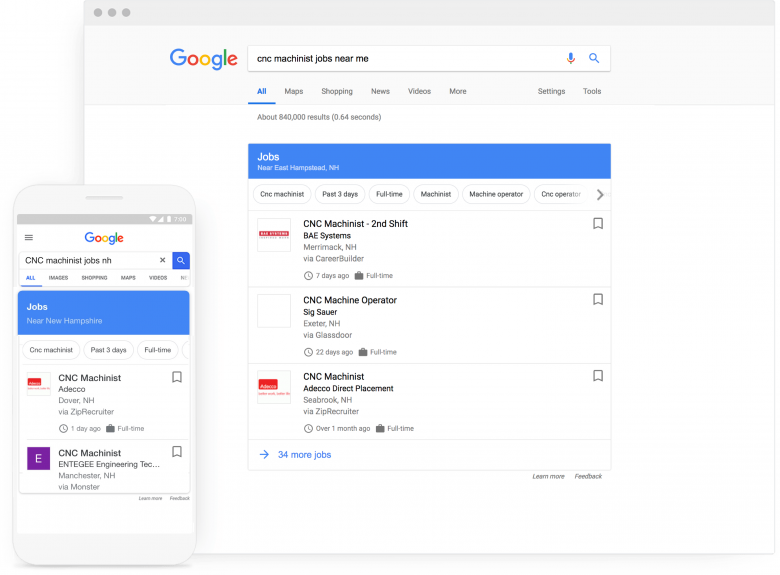Switch to IMAGES tab on phone
Image resolution: width=780 pixels, height=575 pixels.
58,278
